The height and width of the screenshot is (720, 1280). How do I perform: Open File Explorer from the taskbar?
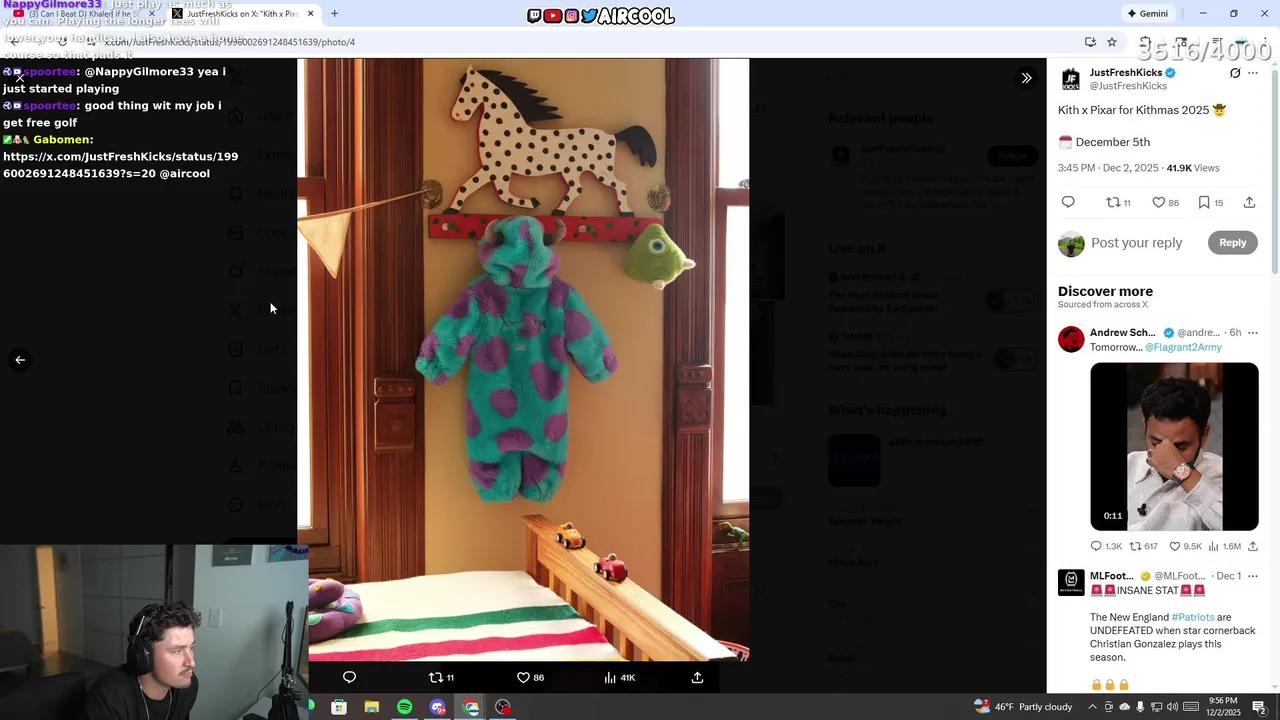point(372,707)
